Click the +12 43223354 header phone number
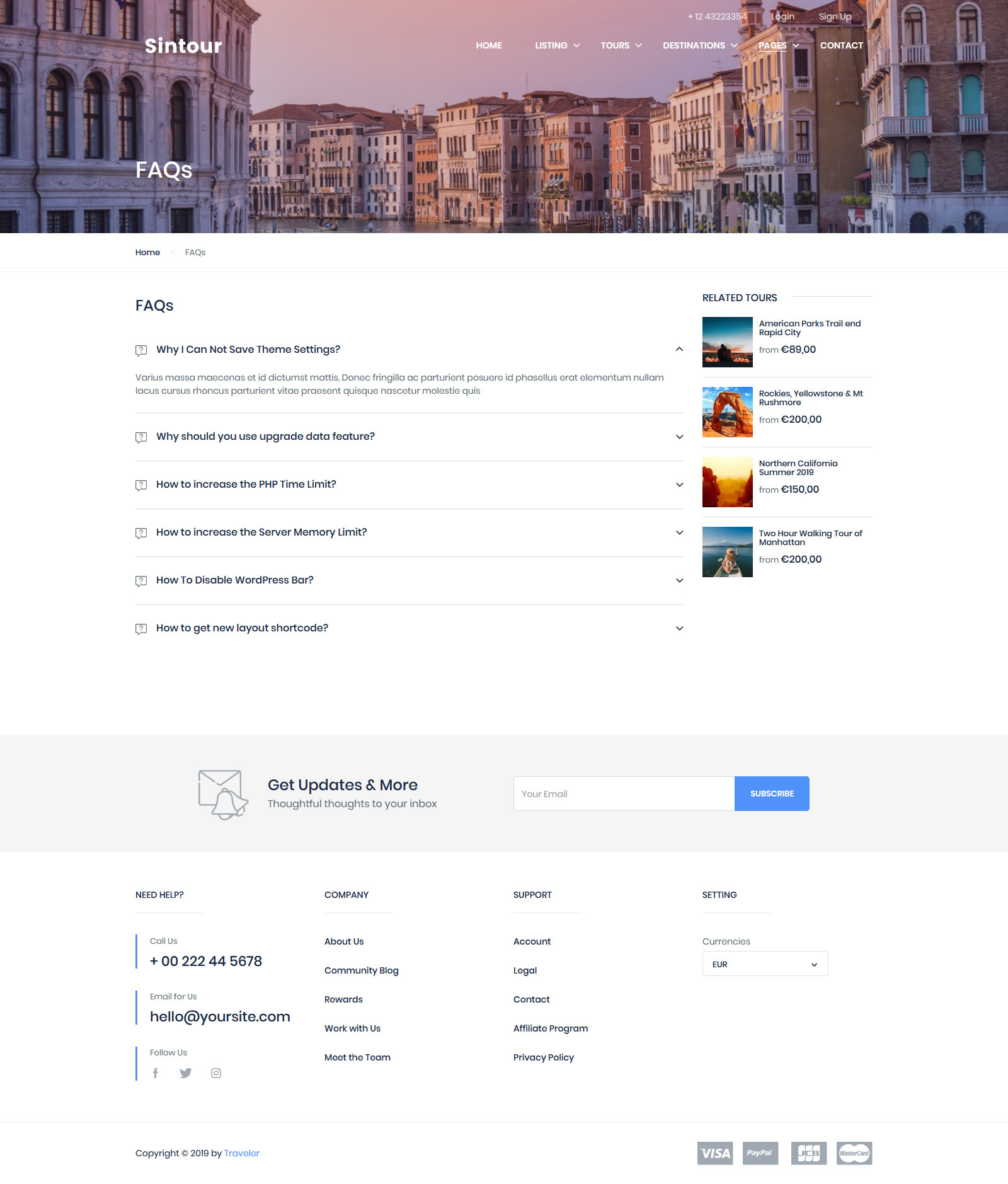 (x=717, y=16)
